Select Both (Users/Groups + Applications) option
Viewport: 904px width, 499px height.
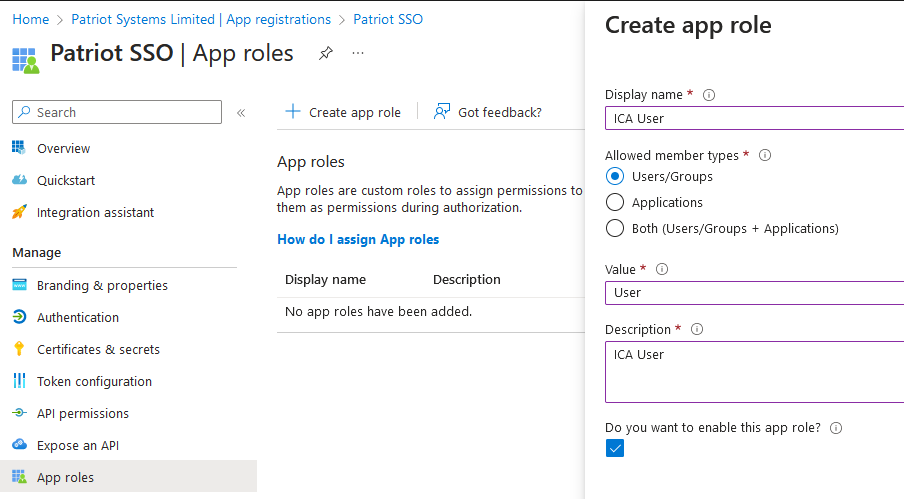615,228
